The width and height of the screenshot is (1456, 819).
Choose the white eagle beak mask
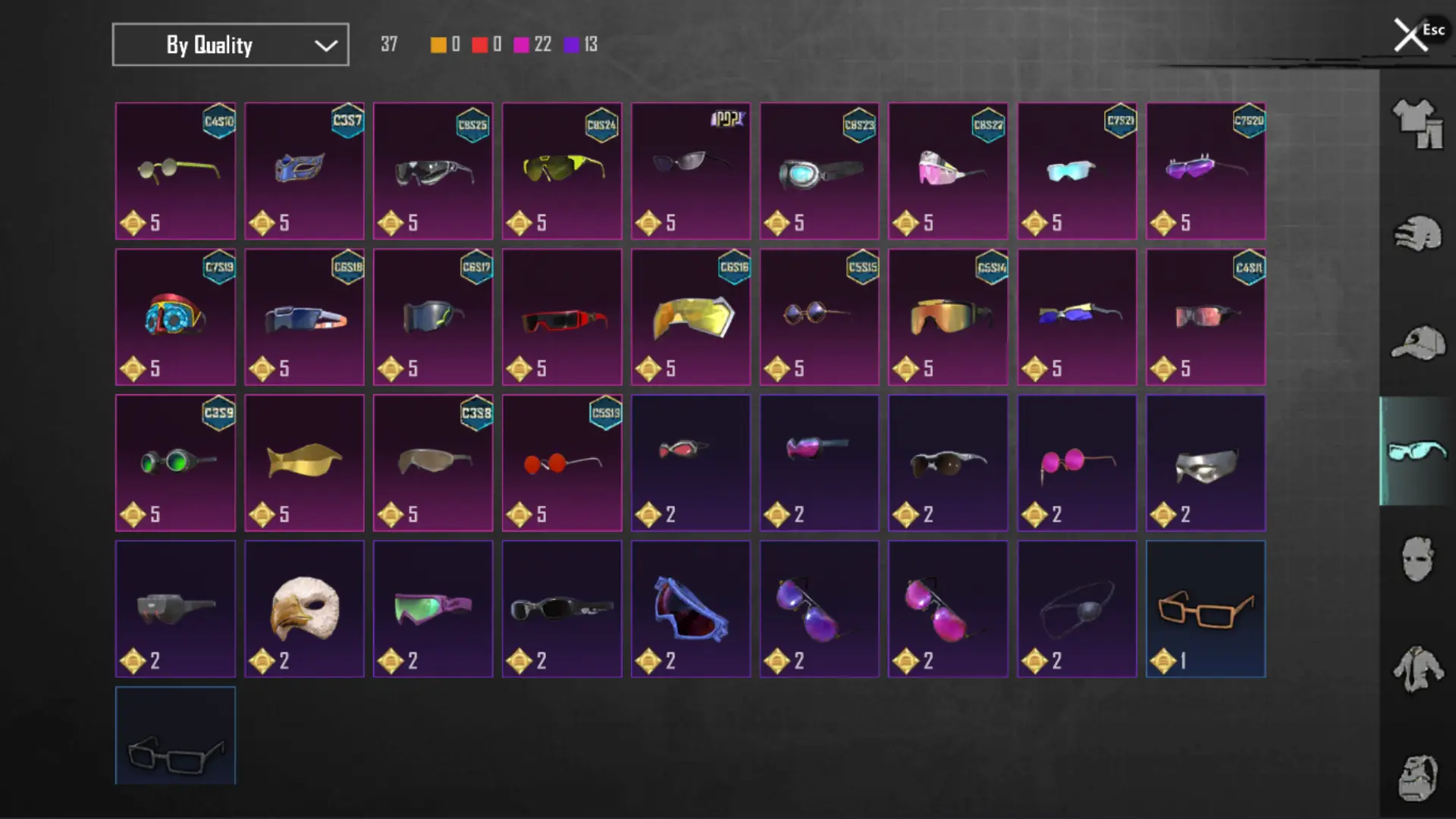pyautogui.click(x=304, y=609)
